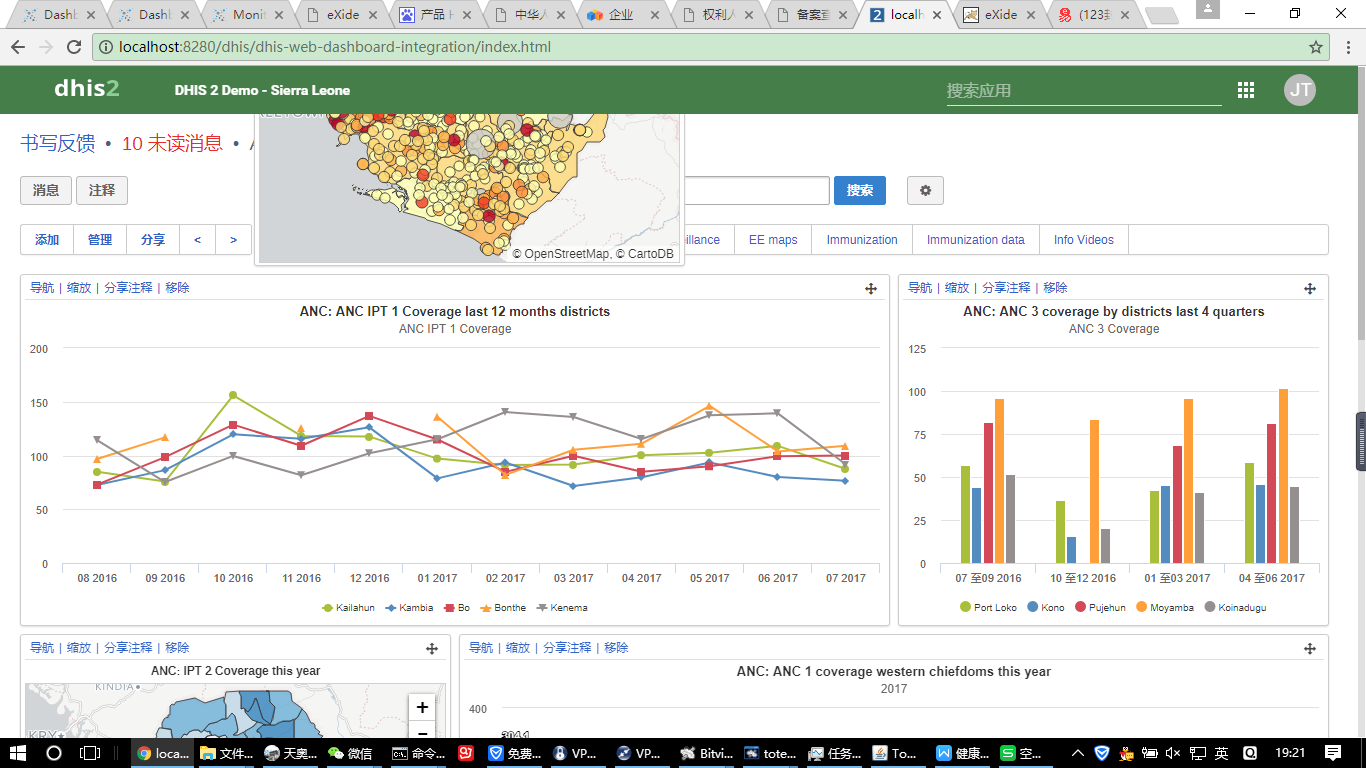This screenshot has height=768, width=1366.
Task: Click the 搜索应用 search apps field
Action: [x=1083, y=90]
